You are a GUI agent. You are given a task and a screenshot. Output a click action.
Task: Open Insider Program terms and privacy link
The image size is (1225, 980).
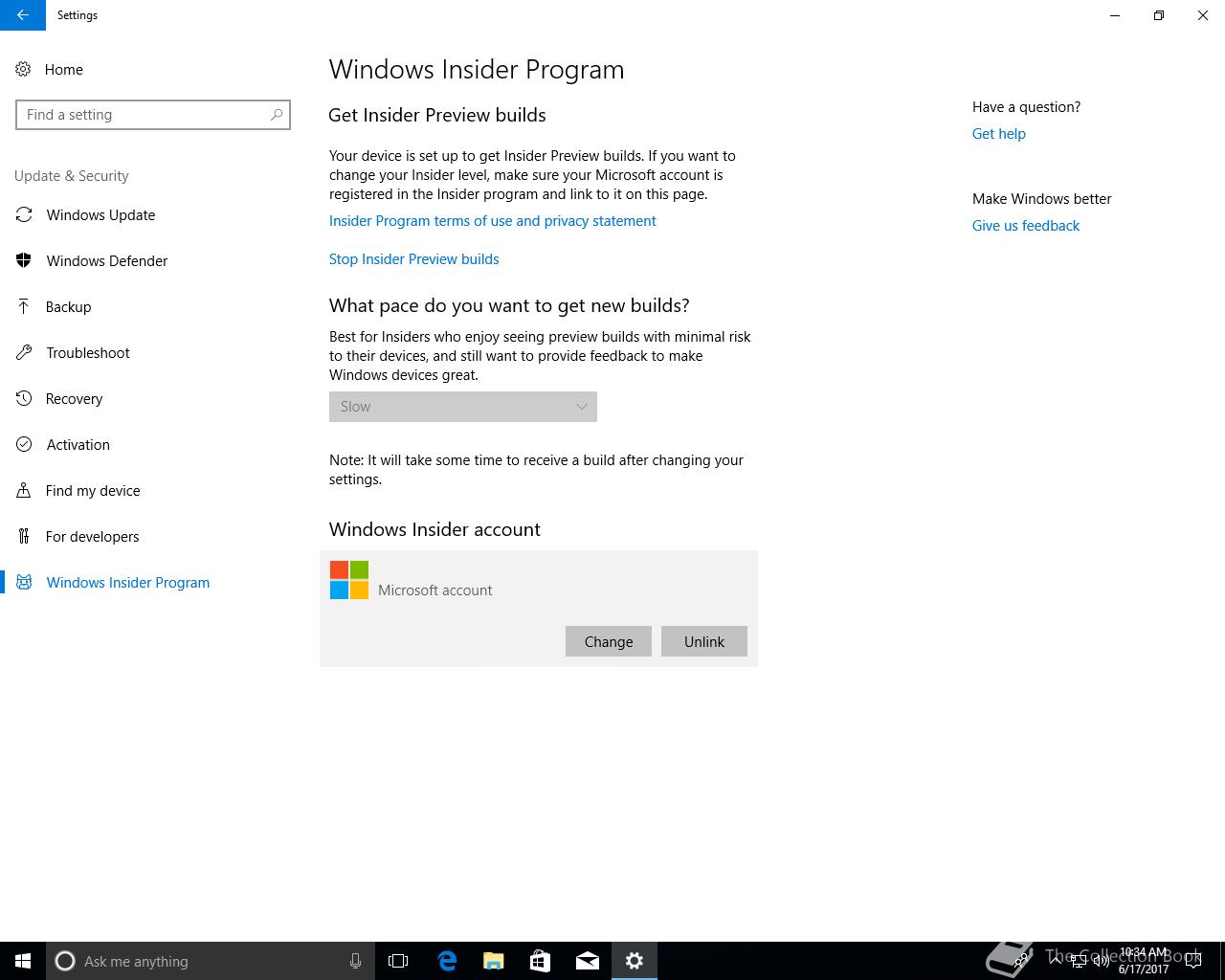point(493,221)
